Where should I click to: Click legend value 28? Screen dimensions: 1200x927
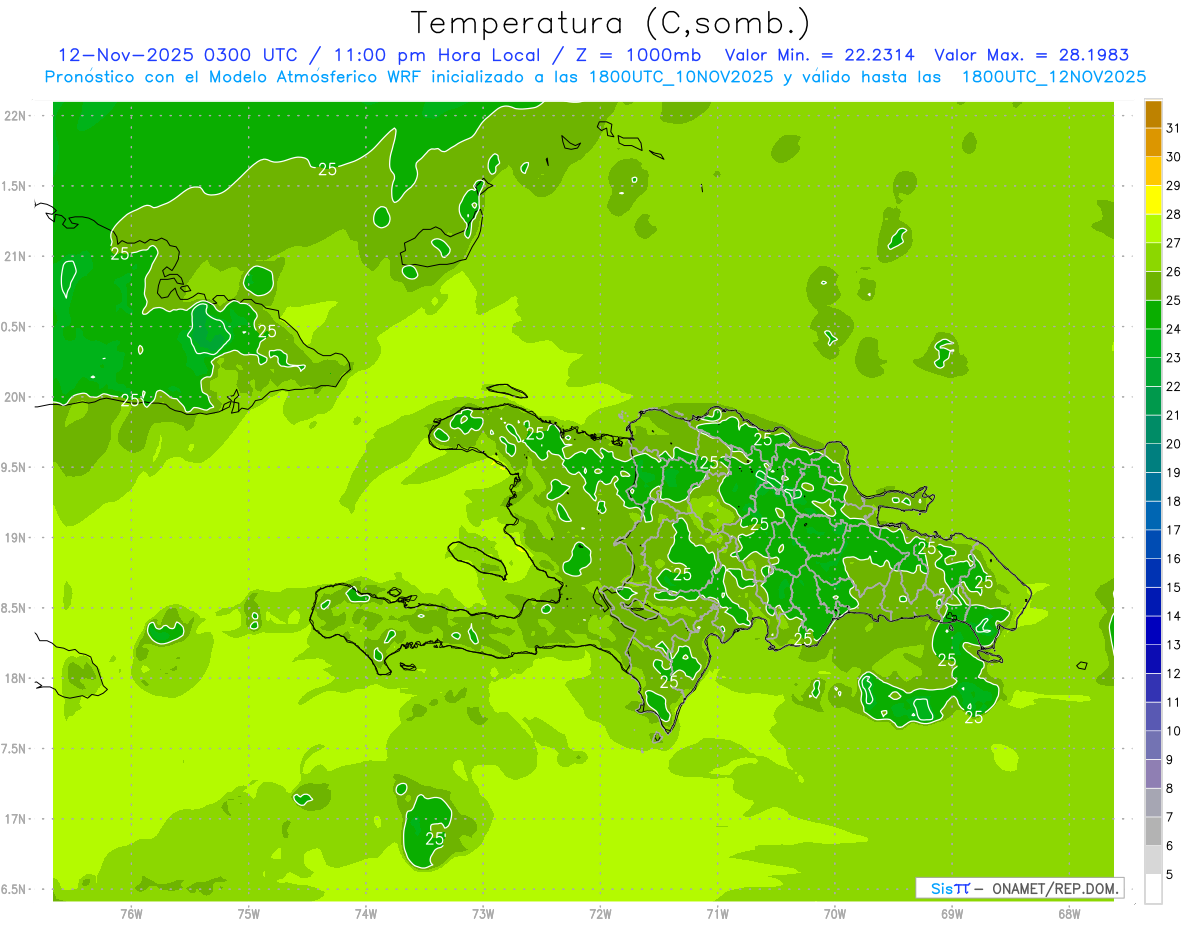click(x=1173, y=214)
